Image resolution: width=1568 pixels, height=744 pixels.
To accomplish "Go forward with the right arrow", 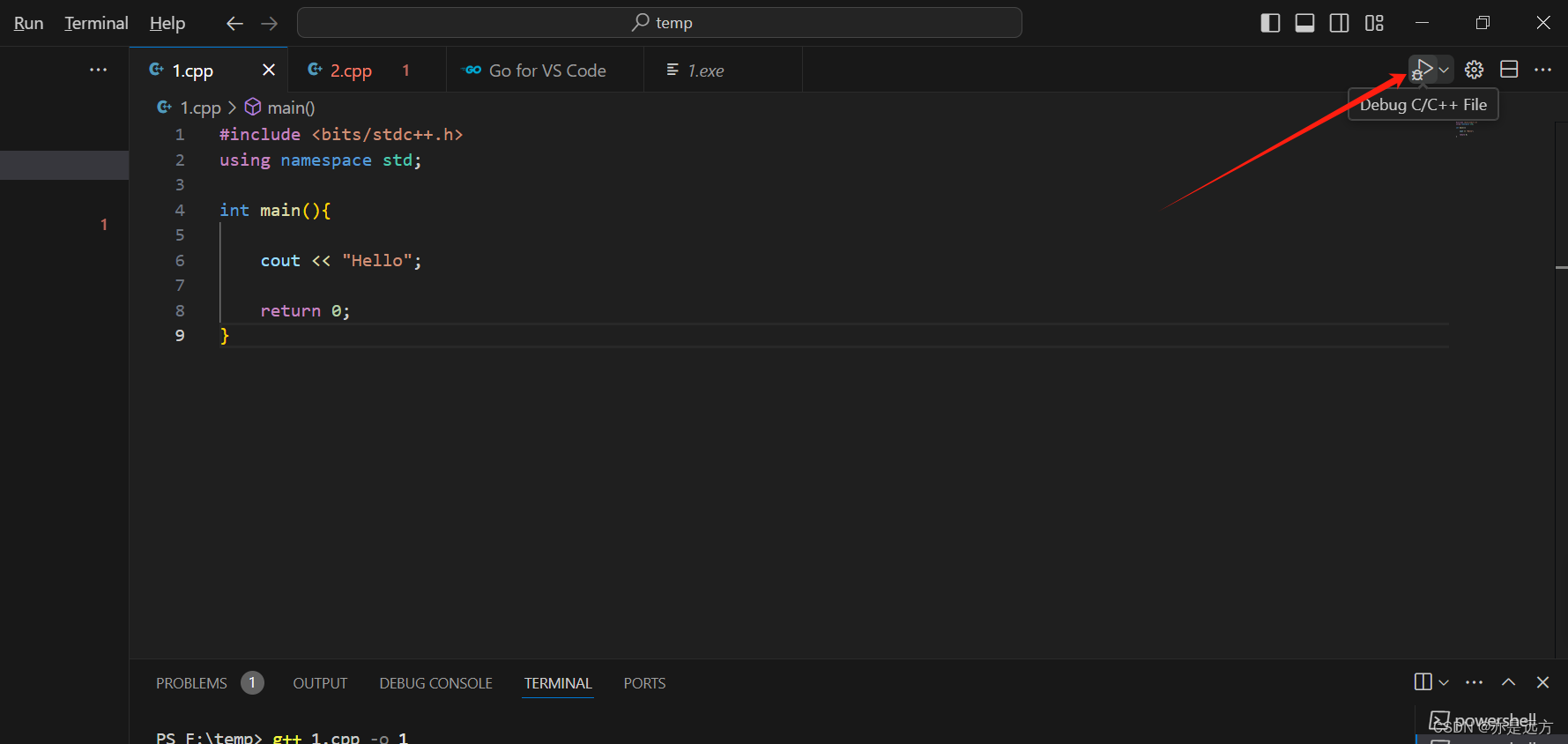I will [x=270, y=23].
